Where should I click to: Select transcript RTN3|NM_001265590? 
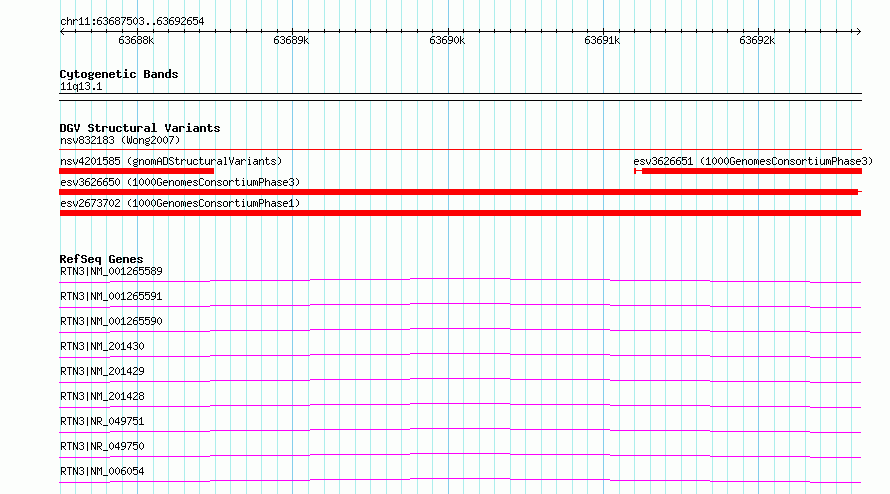tap(111, 321)
